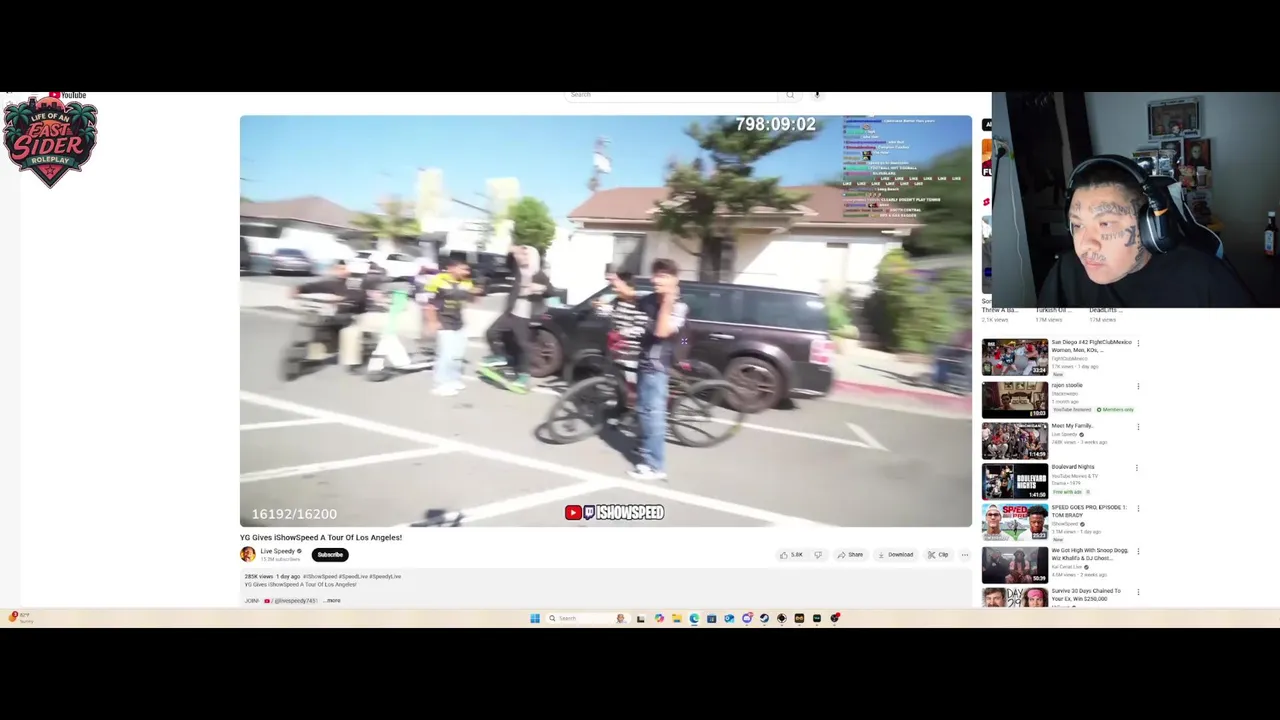The image size is (1280, 720).
Task: Click the Meet My Family title text
Action: tap(1072, 426)
